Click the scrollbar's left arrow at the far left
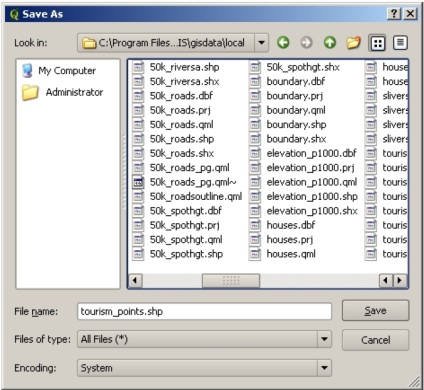This screenshot has height=390, width=424. (135, 281)
